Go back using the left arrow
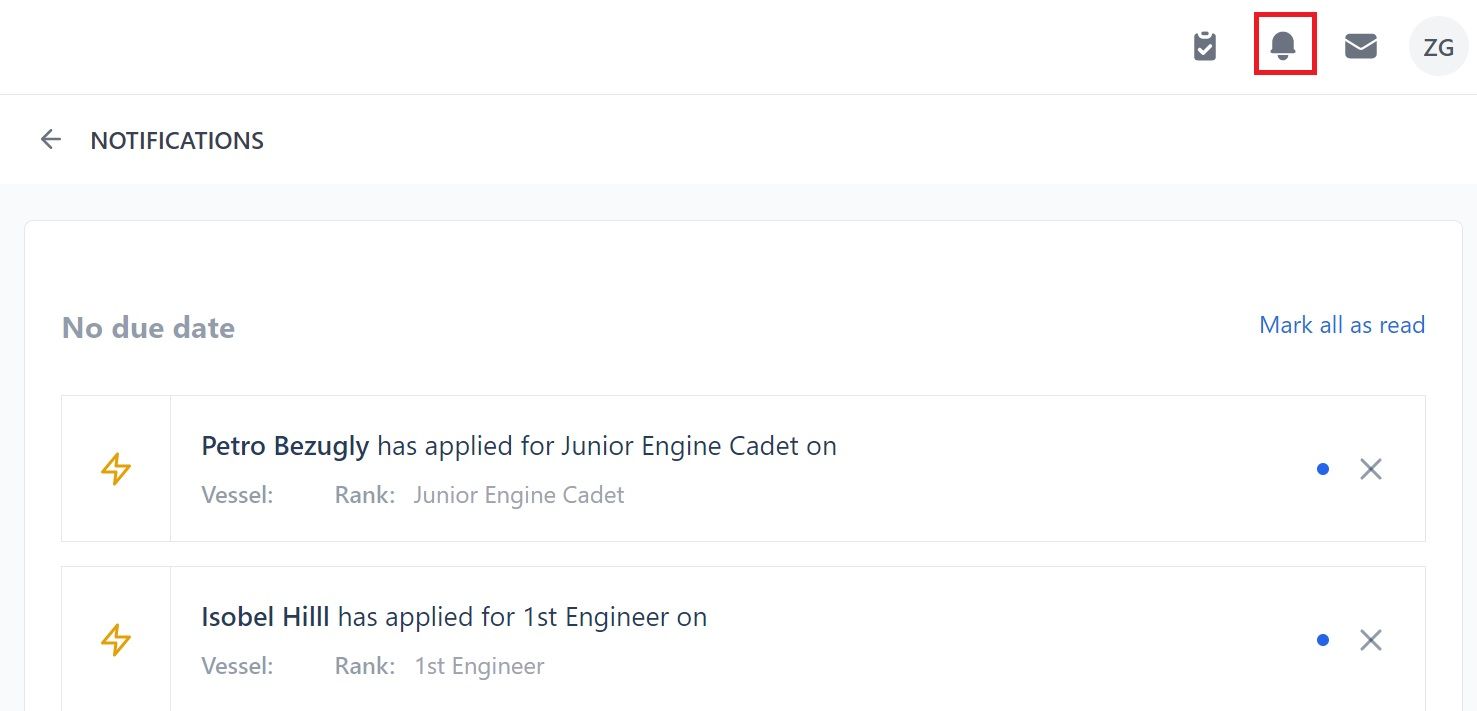Screen dimensions: 1477x711 (x=51, y=140)
